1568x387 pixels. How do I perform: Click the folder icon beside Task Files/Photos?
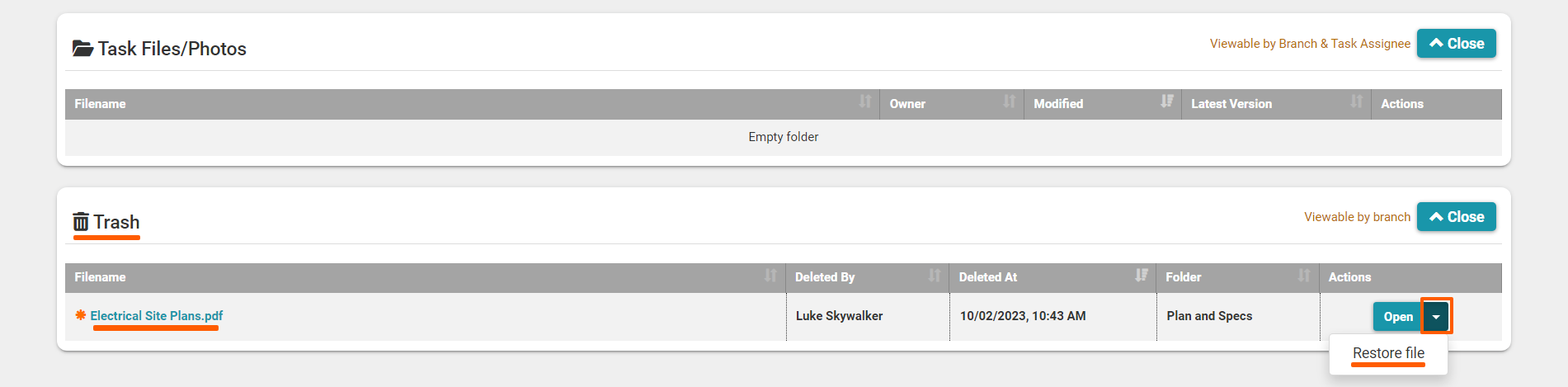coord(82,49)
